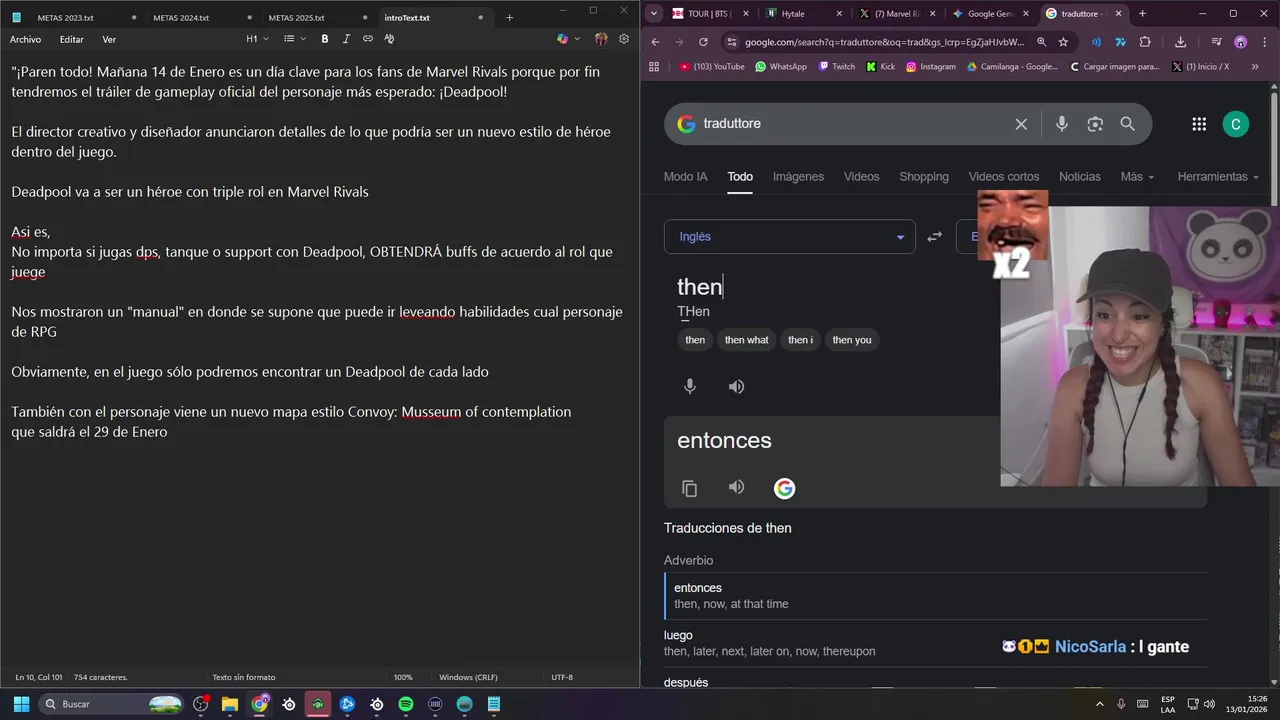Viewport: 1280px width, 720px height.
Task: Open File Explorer from the taskbar
Action: pos(229,704)
